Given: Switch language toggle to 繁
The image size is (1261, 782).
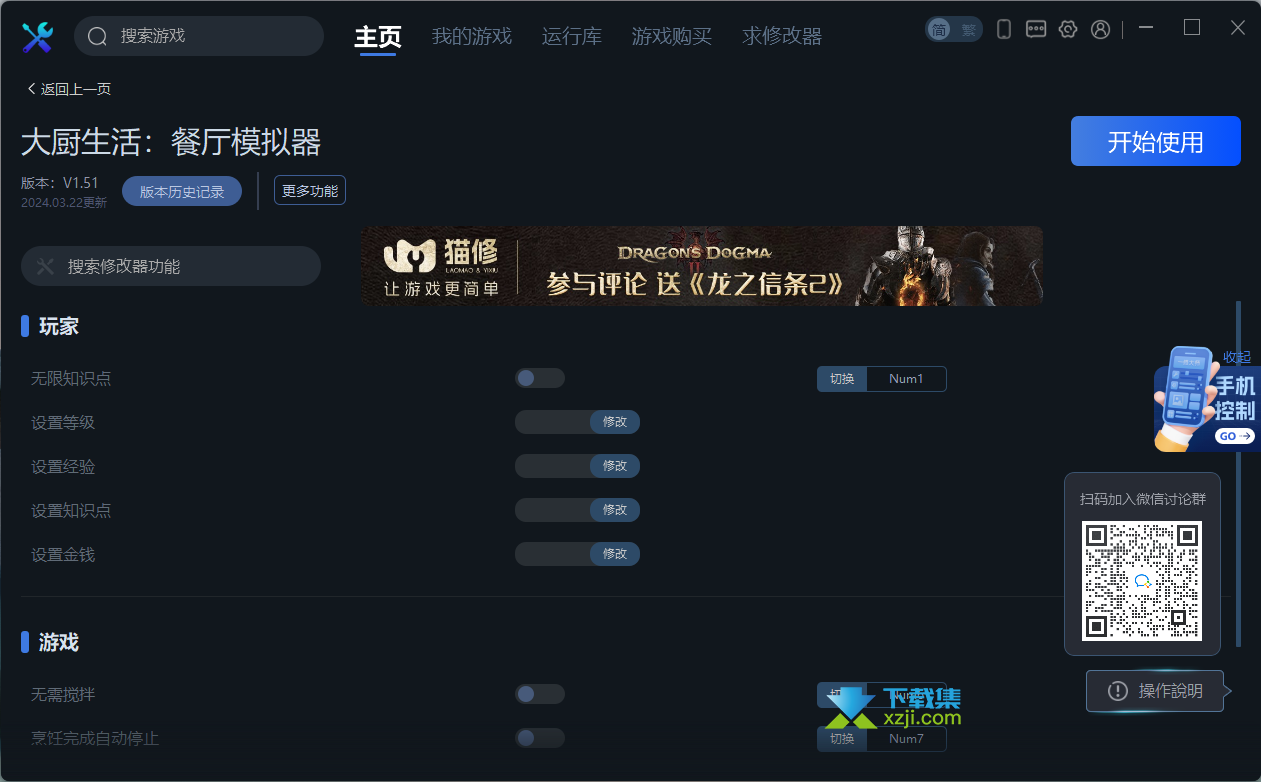Looking at the screenshot, I should [x=968, y=30].
